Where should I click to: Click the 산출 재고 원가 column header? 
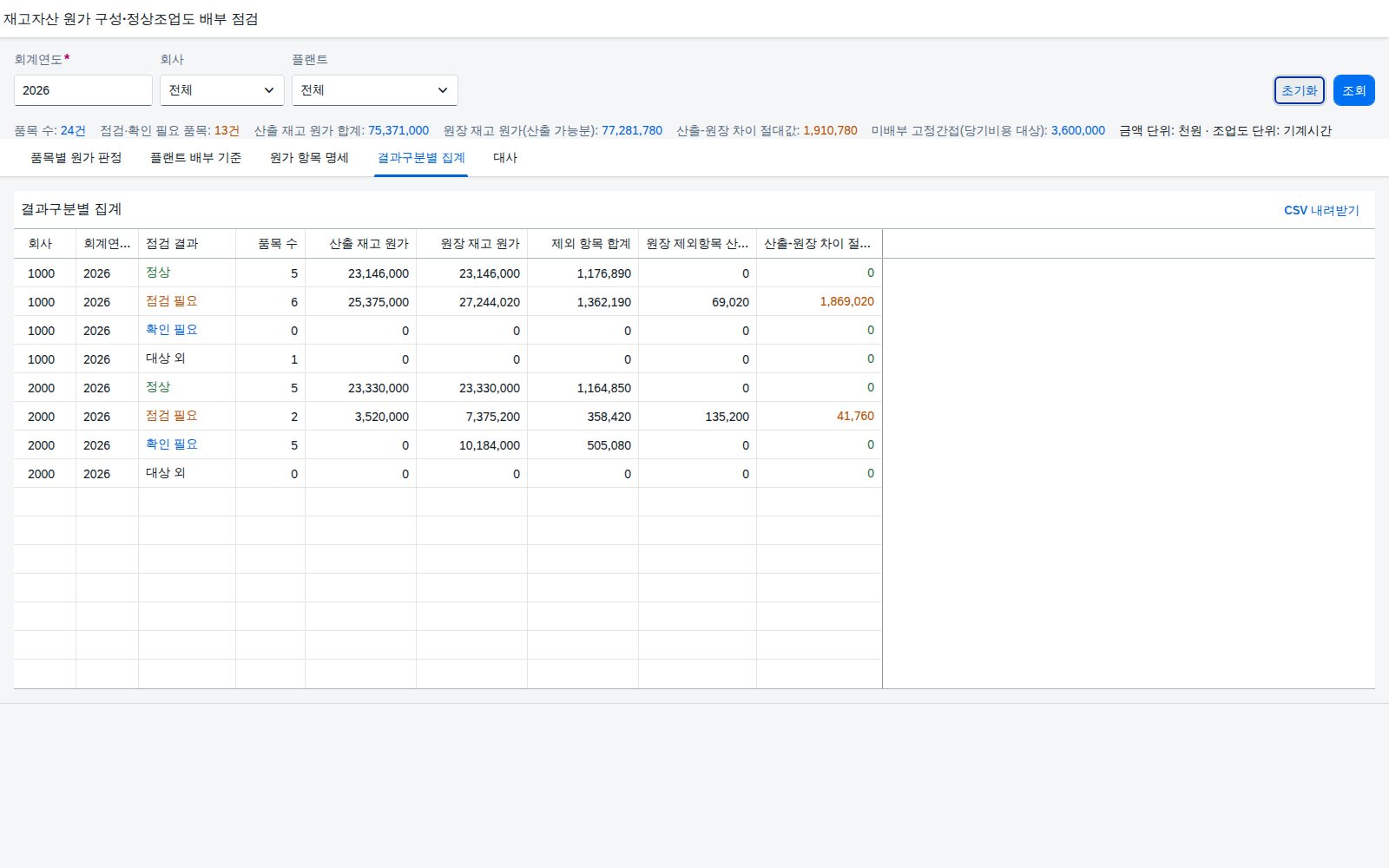[360, 244]
